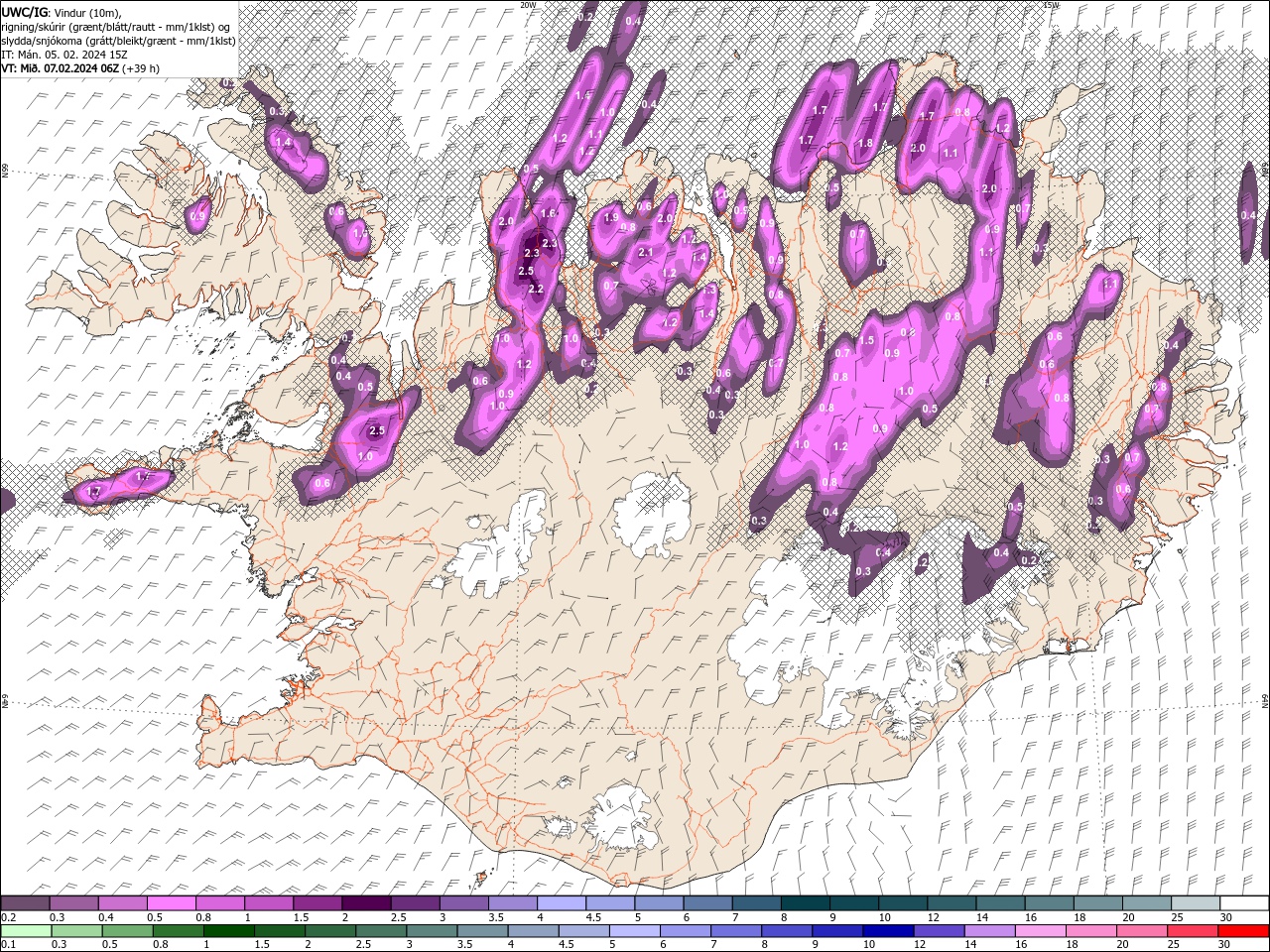Screen dimensions: 1270x952
Task: Click the UWC/IG title text
Action: 24,11
